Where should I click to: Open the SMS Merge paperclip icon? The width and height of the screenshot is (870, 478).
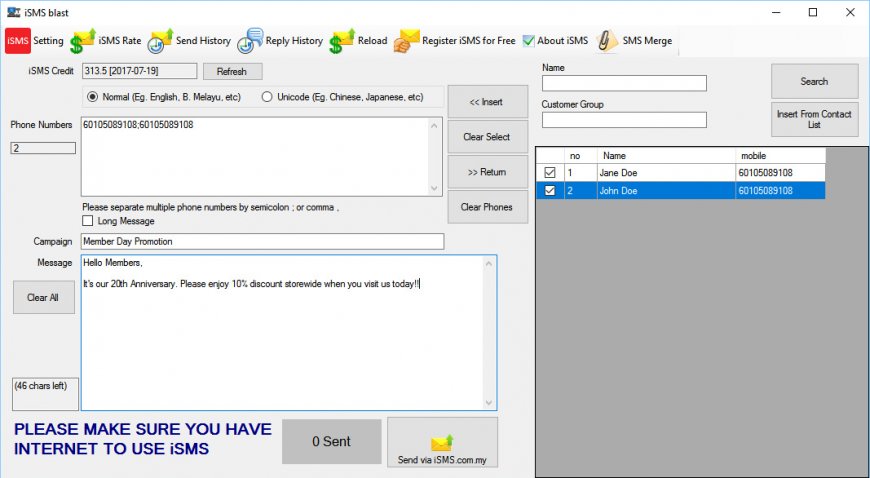[x=607, y=41]
